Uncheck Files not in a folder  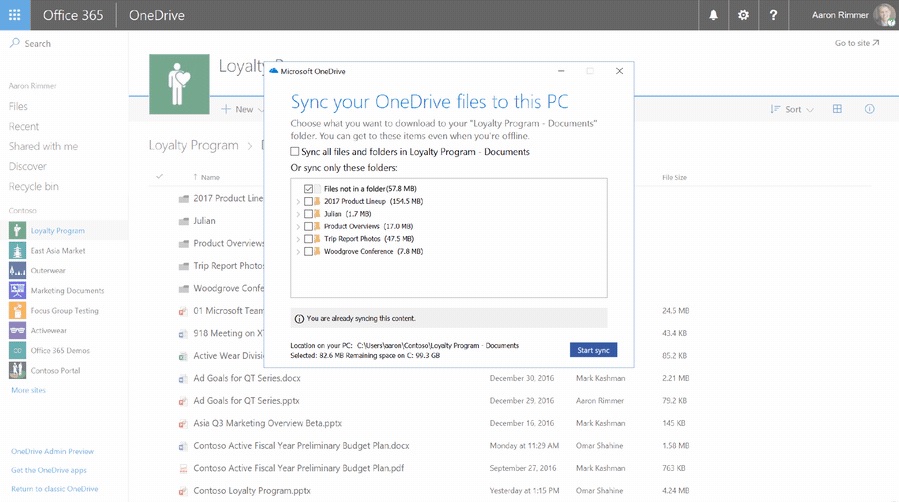coord(308,189)
